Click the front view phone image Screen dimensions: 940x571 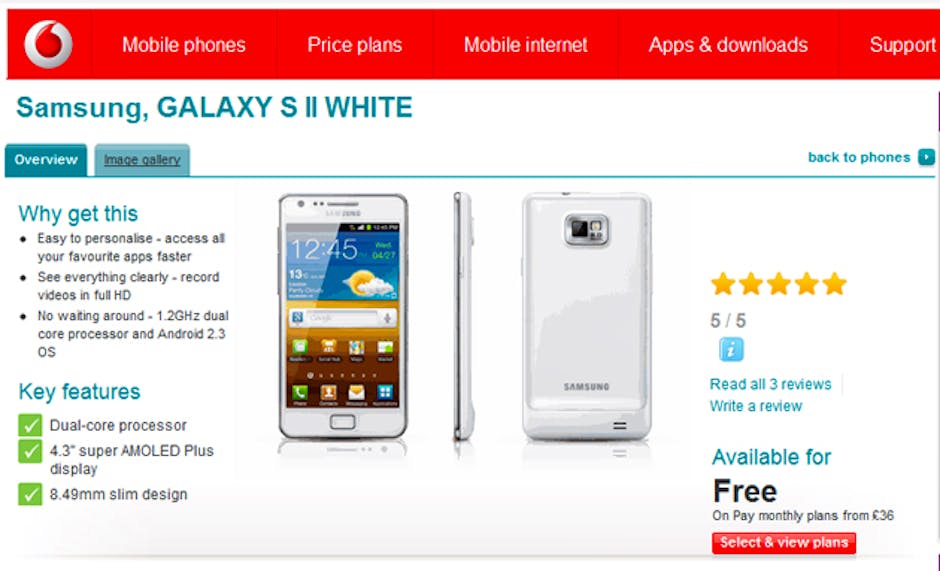(343, 317)
